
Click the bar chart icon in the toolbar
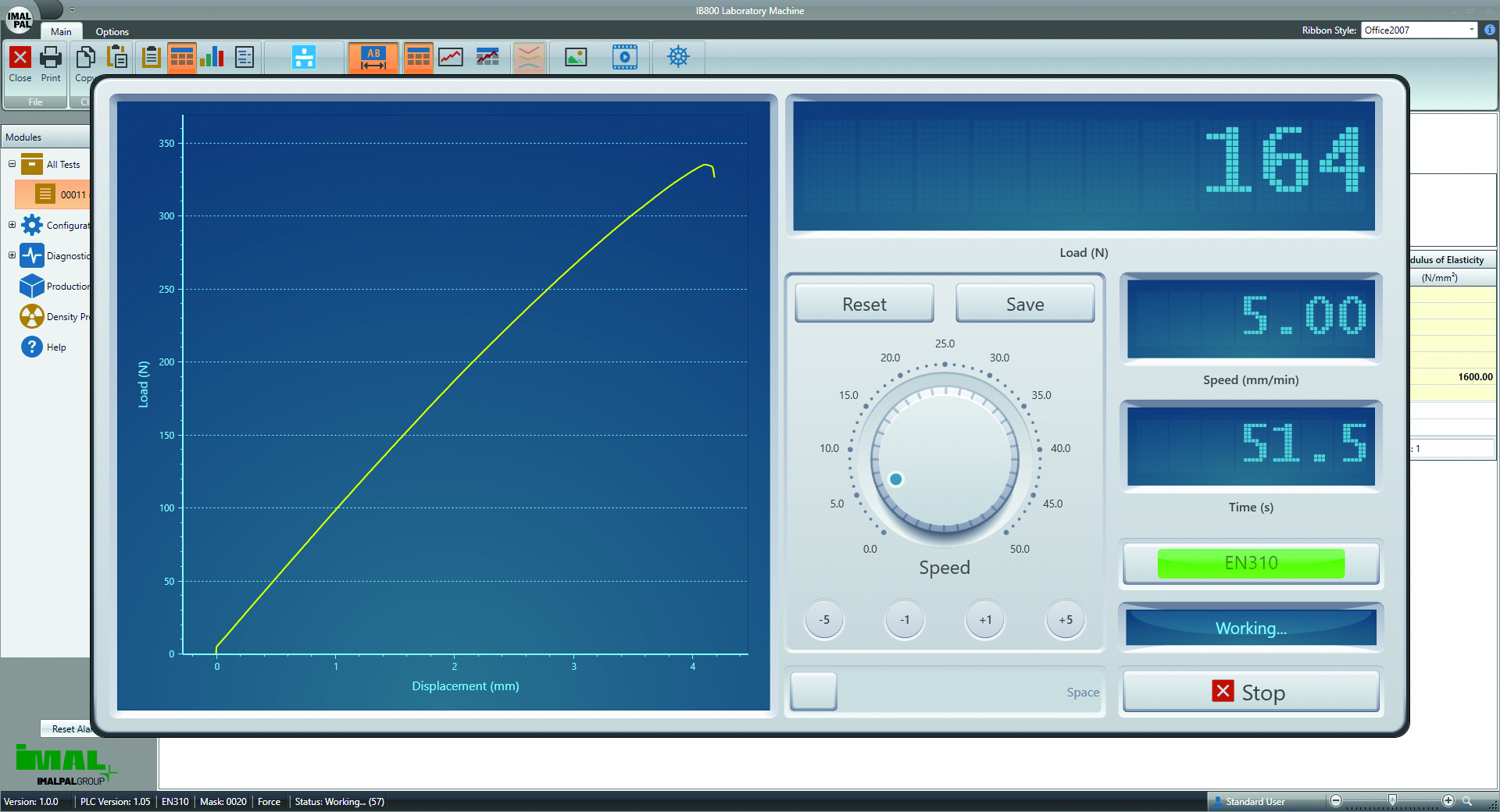212,57
